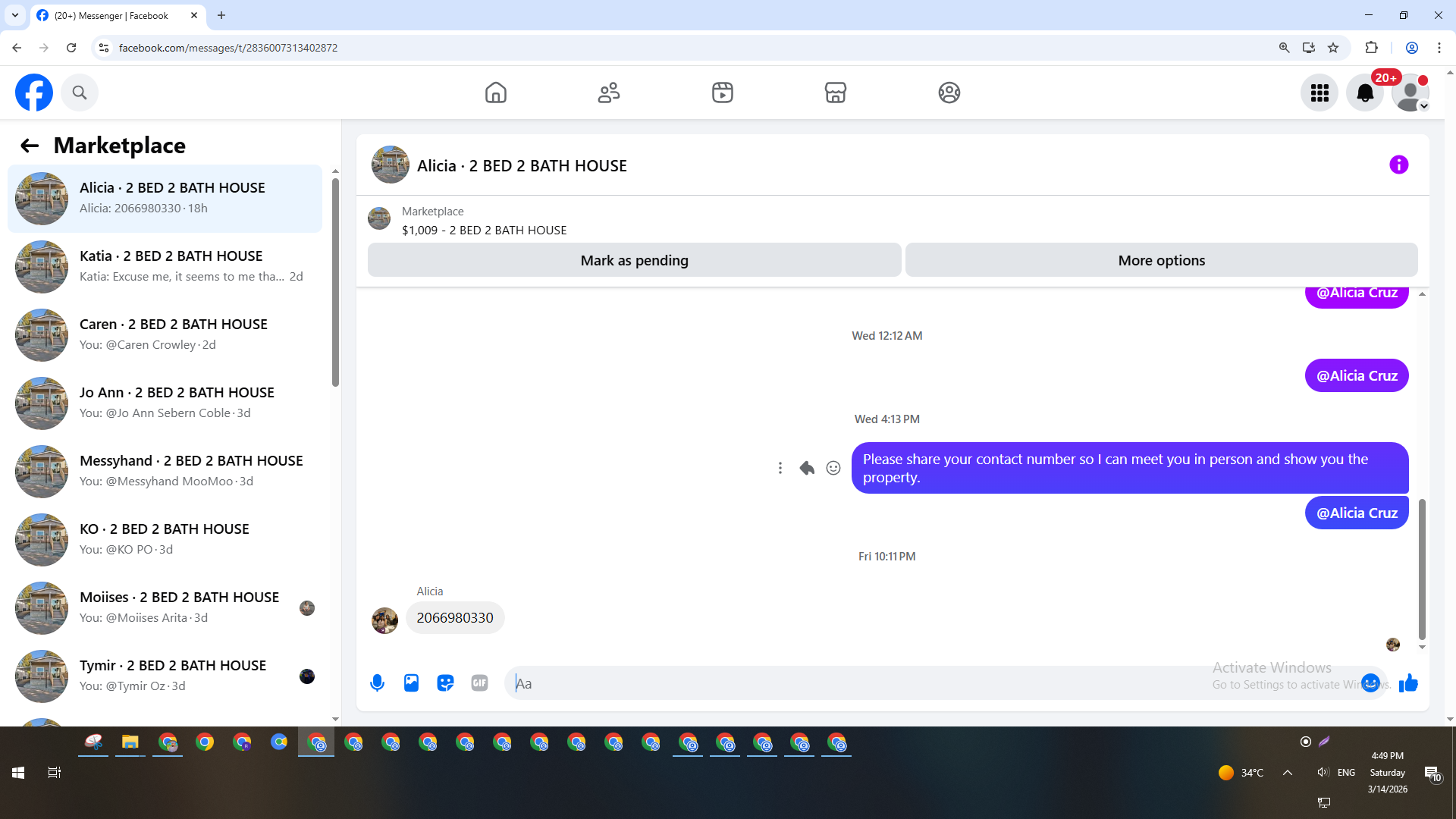Open the Moiises conversation
Screen dimensions: 1456x819
165,608
